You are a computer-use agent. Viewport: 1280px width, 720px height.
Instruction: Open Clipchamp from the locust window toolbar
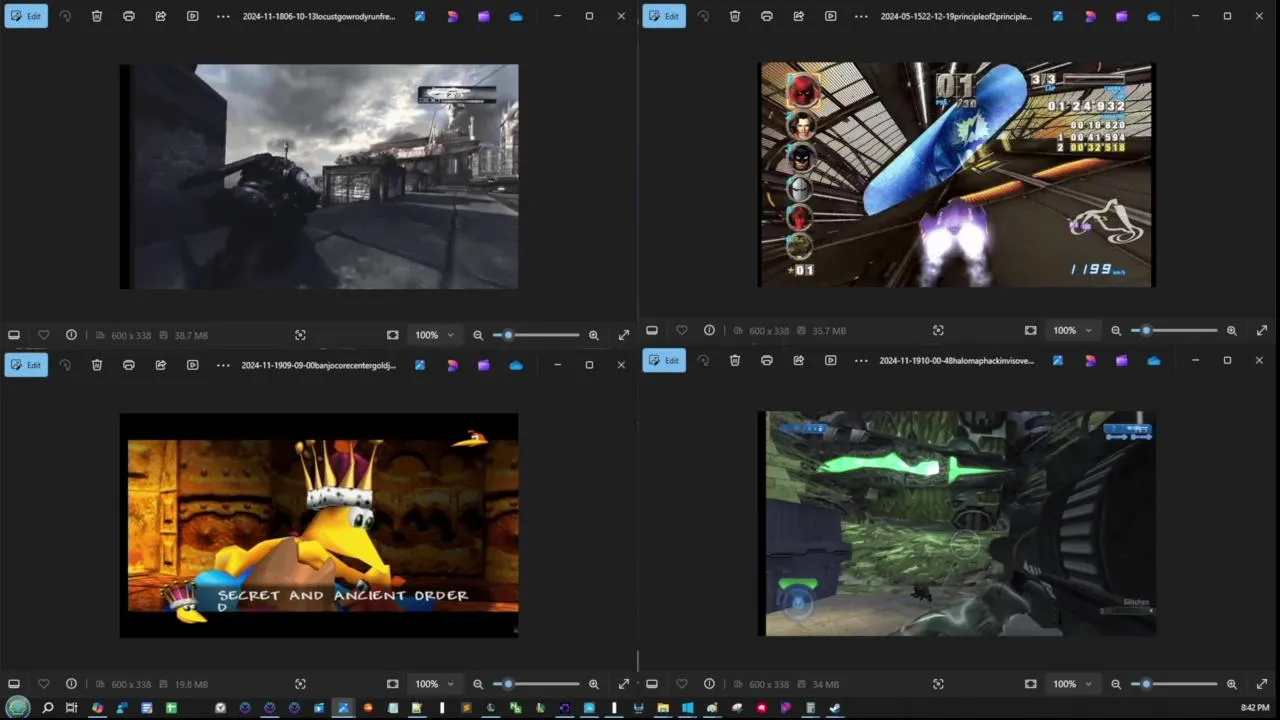484,16
